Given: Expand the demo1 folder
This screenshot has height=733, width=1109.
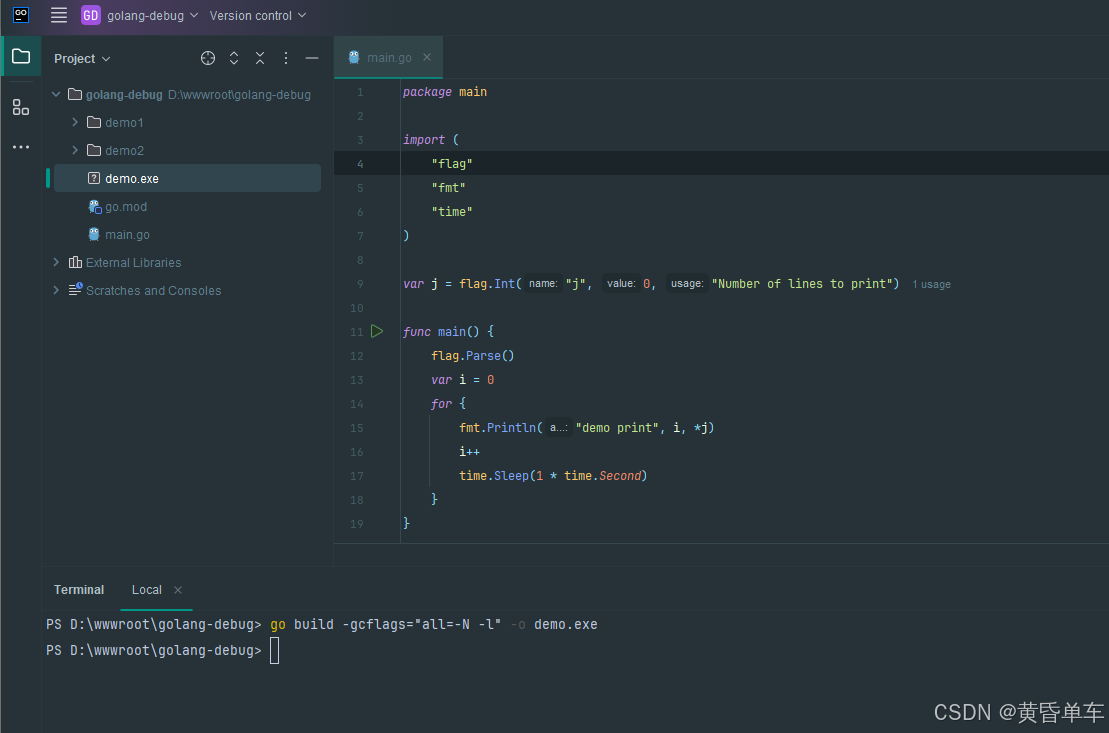Looking at the screenshot, I should tap(75, 122).
